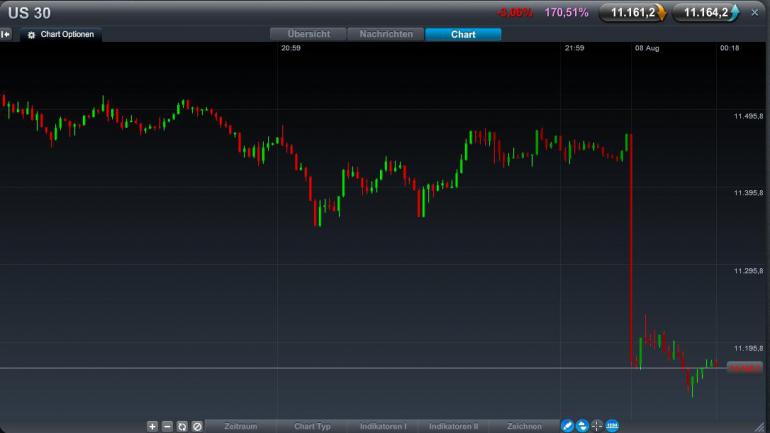The width and height of the screenshot is (770, 433).
Task: Click the clear (circle-slash) icon
Action: pos(197,426)
